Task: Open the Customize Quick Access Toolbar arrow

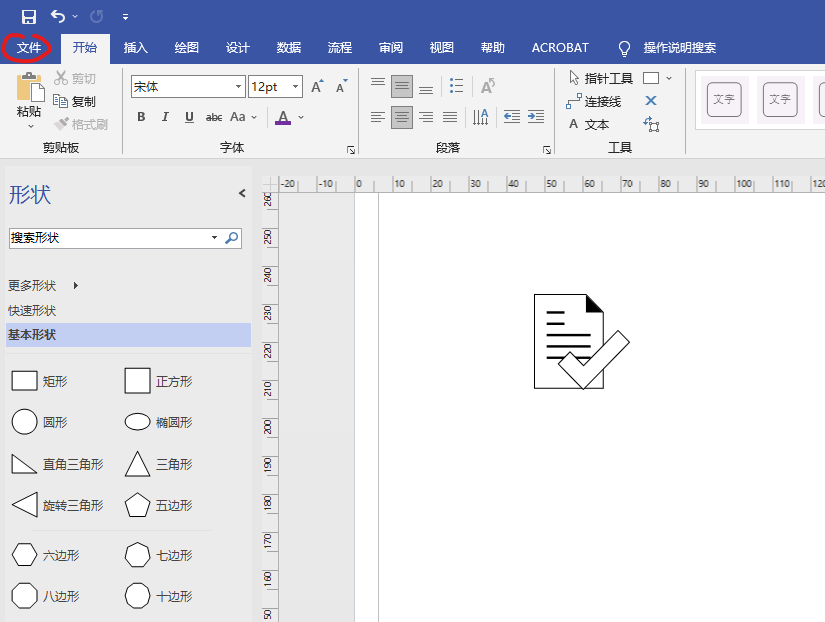Action: [x=125, y=17]
